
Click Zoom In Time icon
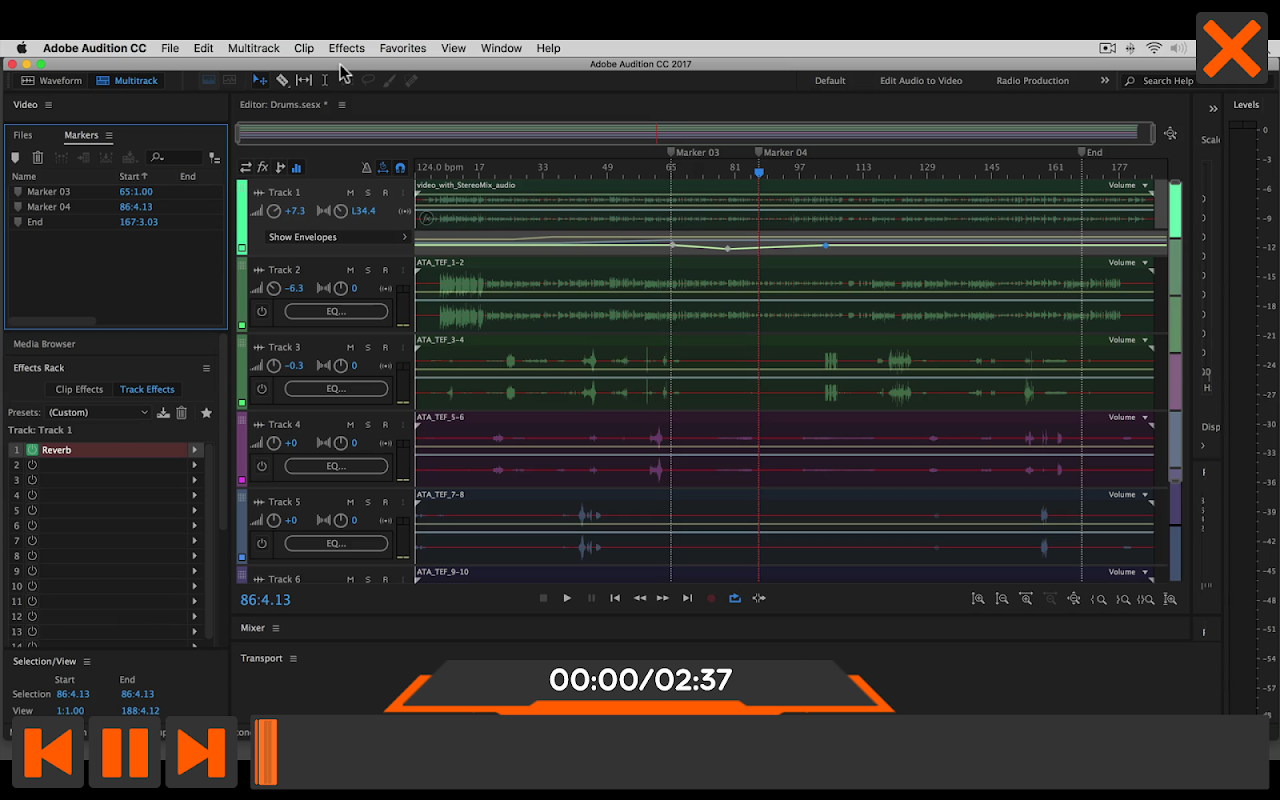[1026, 599]
